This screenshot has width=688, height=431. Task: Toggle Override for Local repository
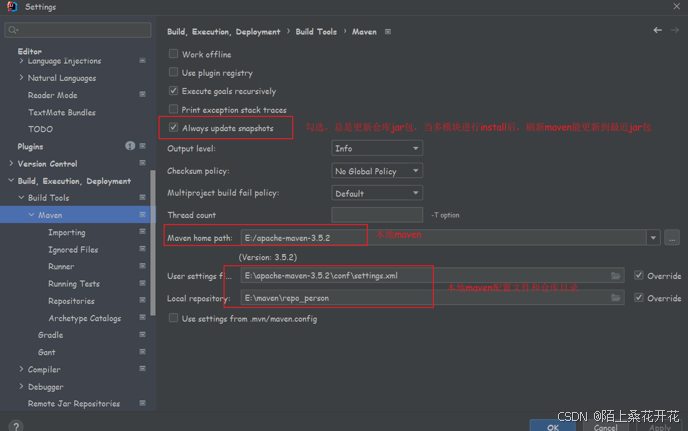(639, 298)
